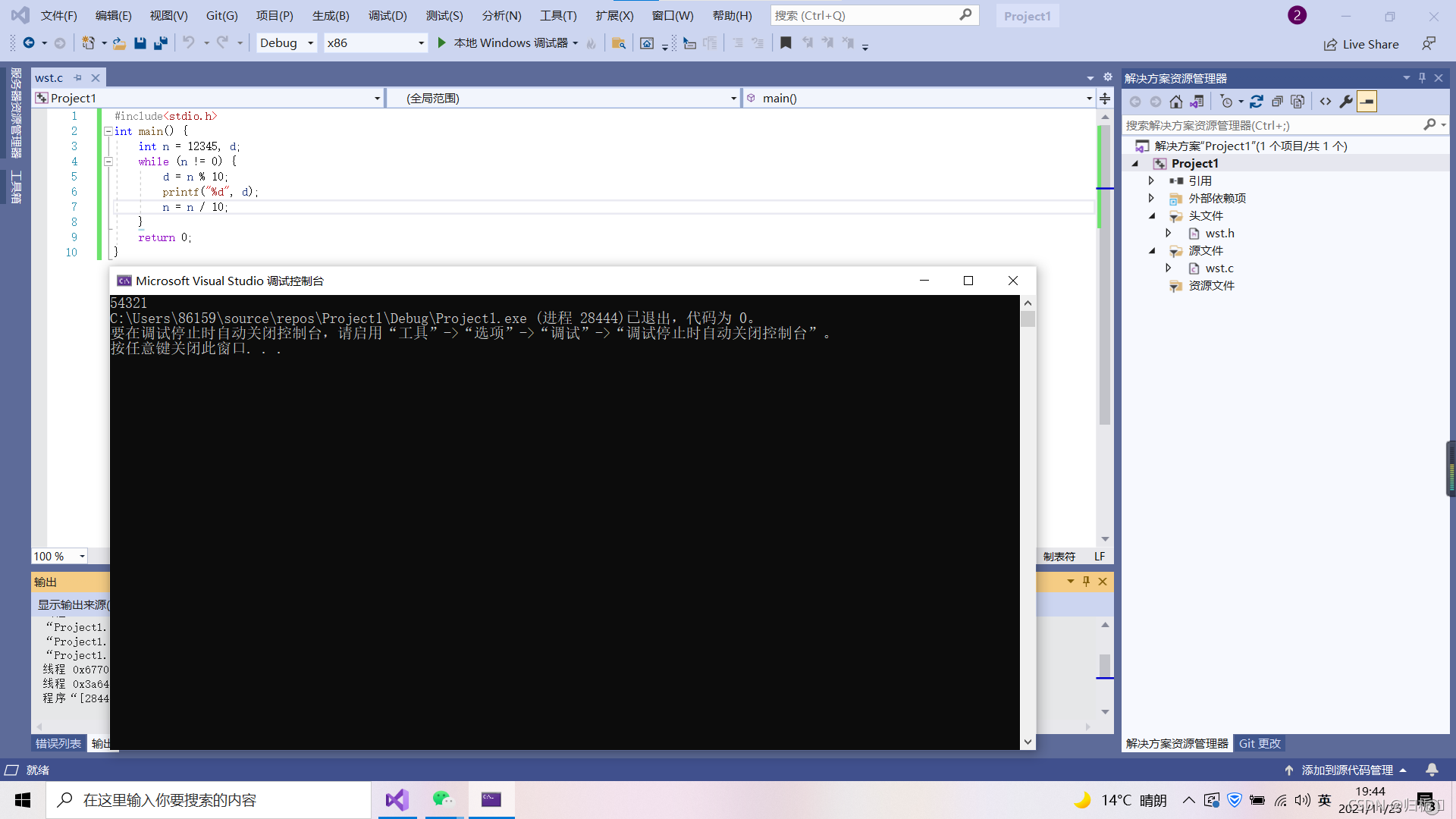1456x819 pixels.
Task: Go to Home in Solution Explorer toolbar
Action: [x=1176, y=102]
